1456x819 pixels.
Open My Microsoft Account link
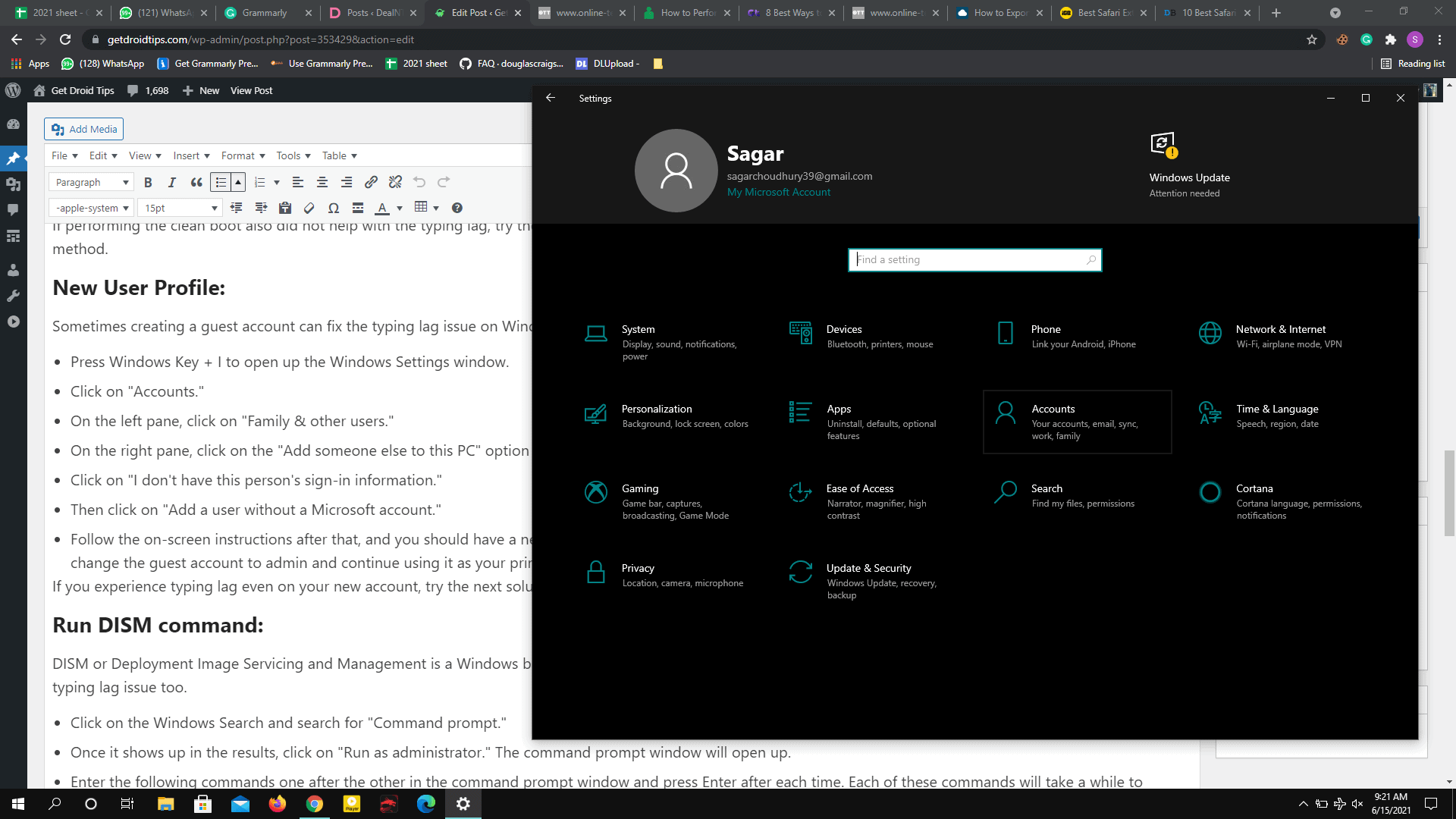click(x=779, y=192)
